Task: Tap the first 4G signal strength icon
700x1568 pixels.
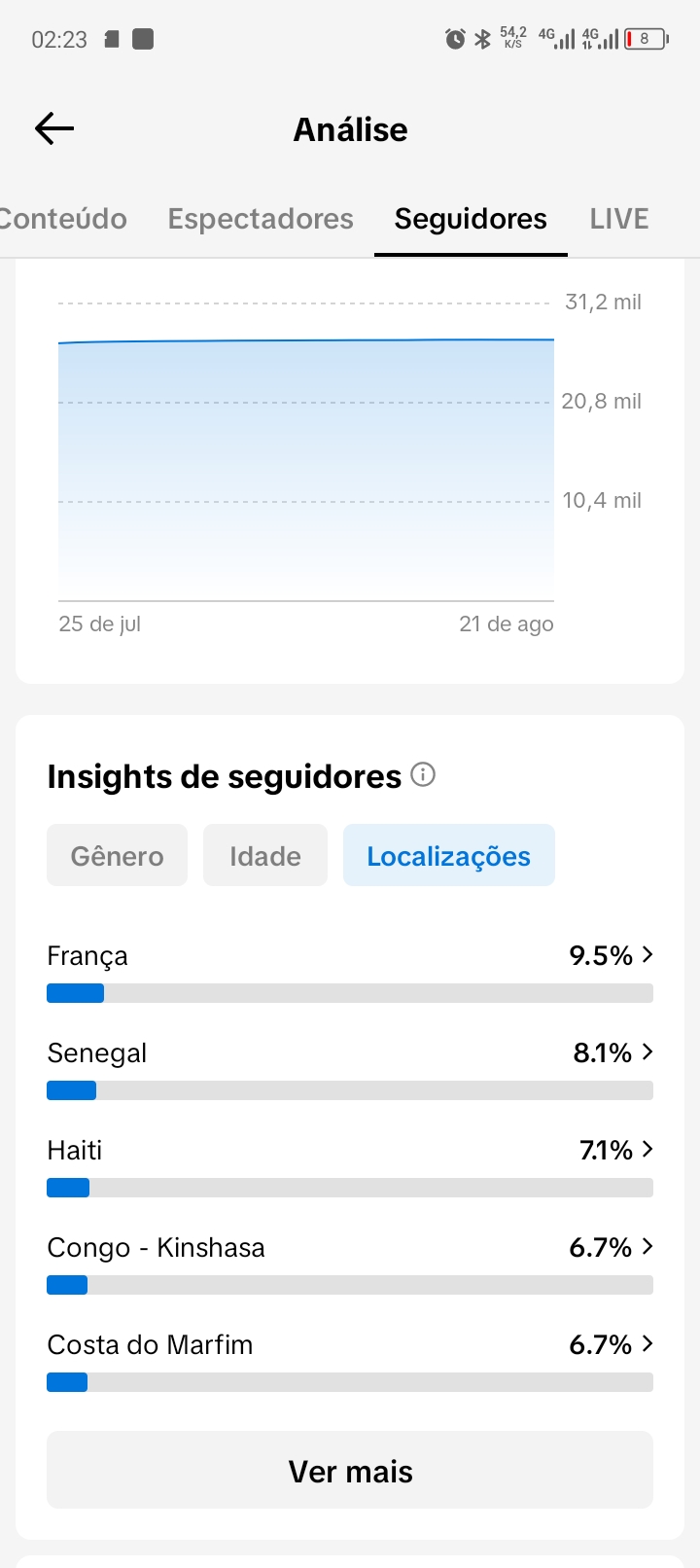Action: (x=557, y=39)
